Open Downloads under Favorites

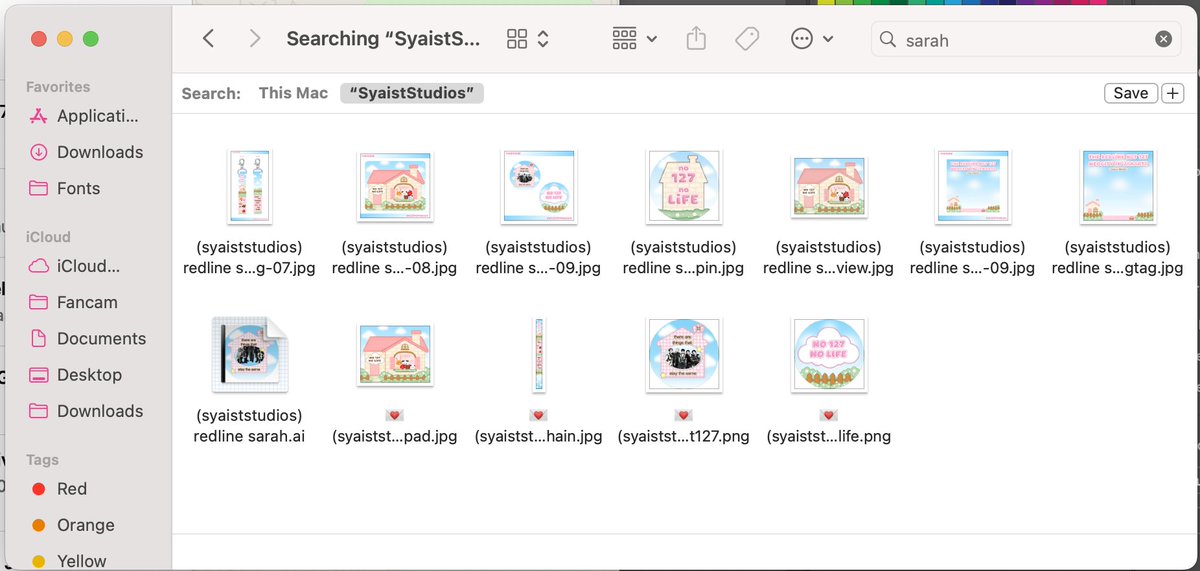(86, 152)
